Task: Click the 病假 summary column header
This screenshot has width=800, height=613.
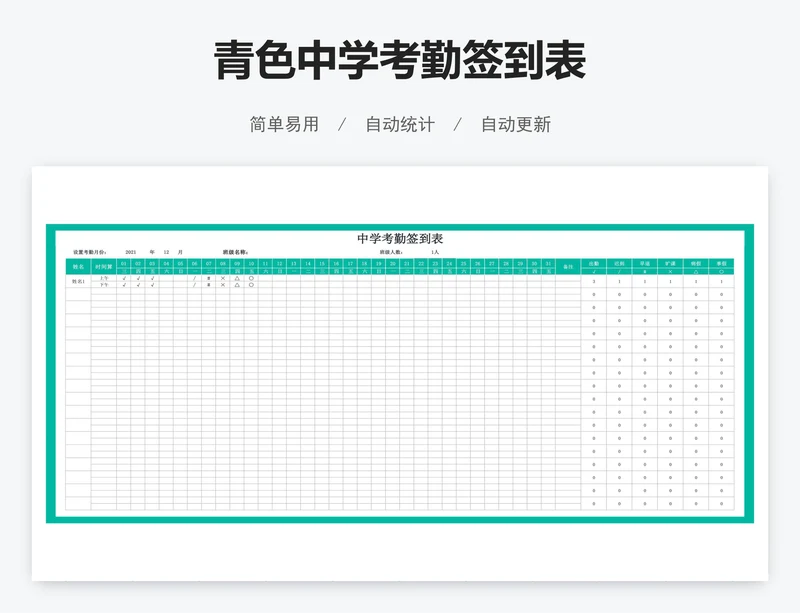Action: 696,263
